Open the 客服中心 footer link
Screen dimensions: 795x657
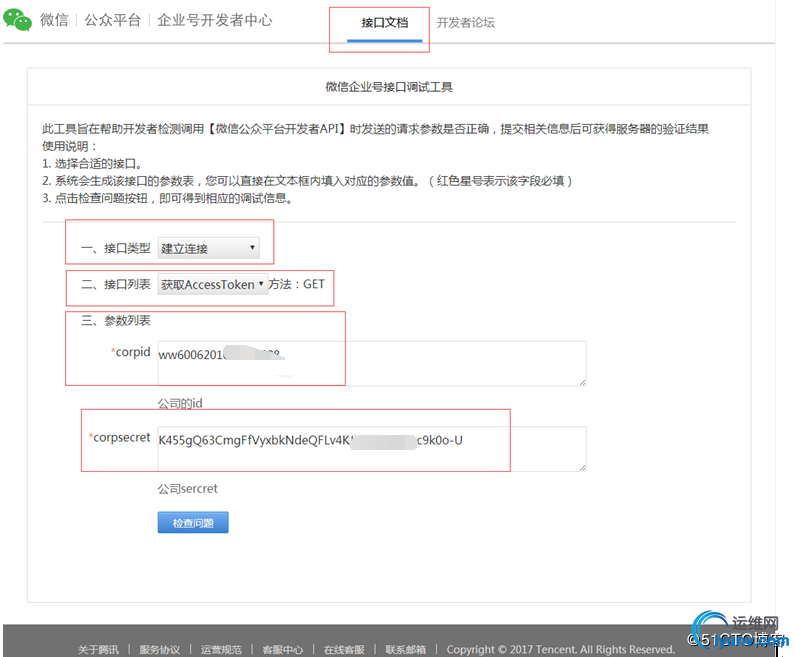(282, 649)
